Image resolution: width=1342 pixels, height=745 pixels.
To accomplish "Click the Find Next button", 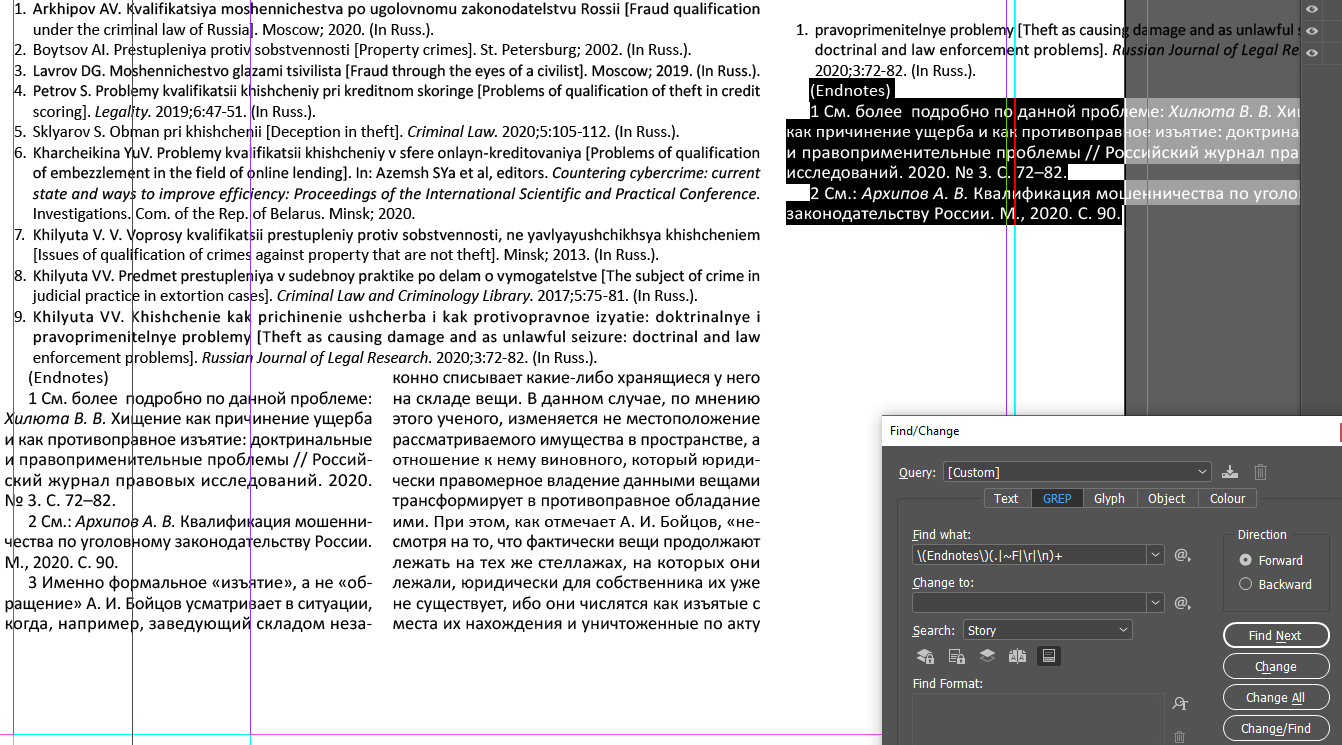I will 1275,635.
